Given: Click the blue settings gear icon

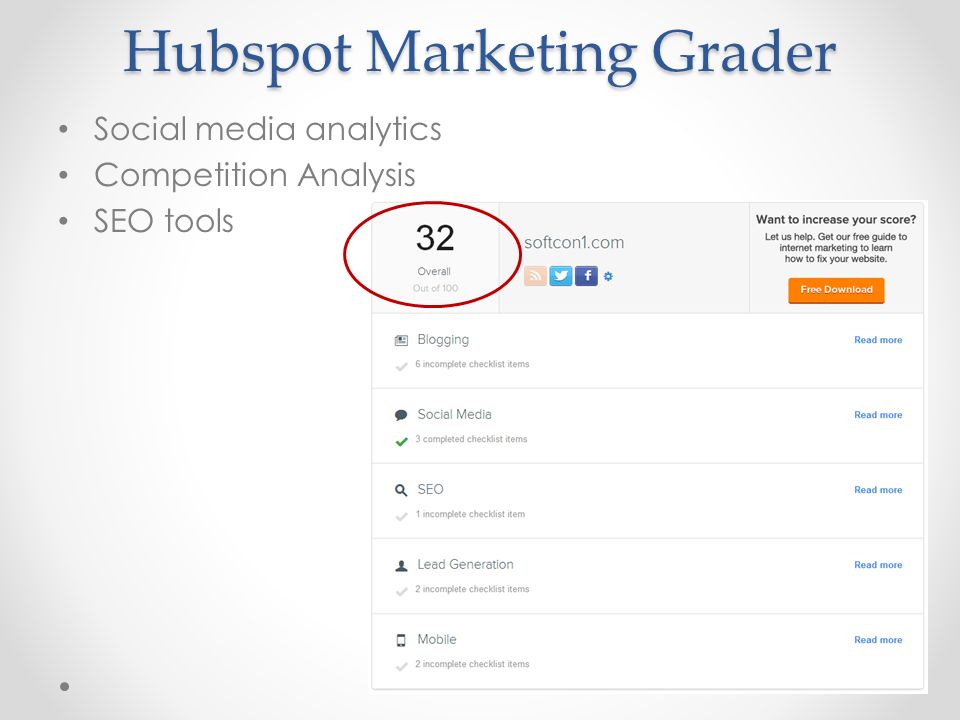Looking at the screenshot, I should [x=608, y=276].
